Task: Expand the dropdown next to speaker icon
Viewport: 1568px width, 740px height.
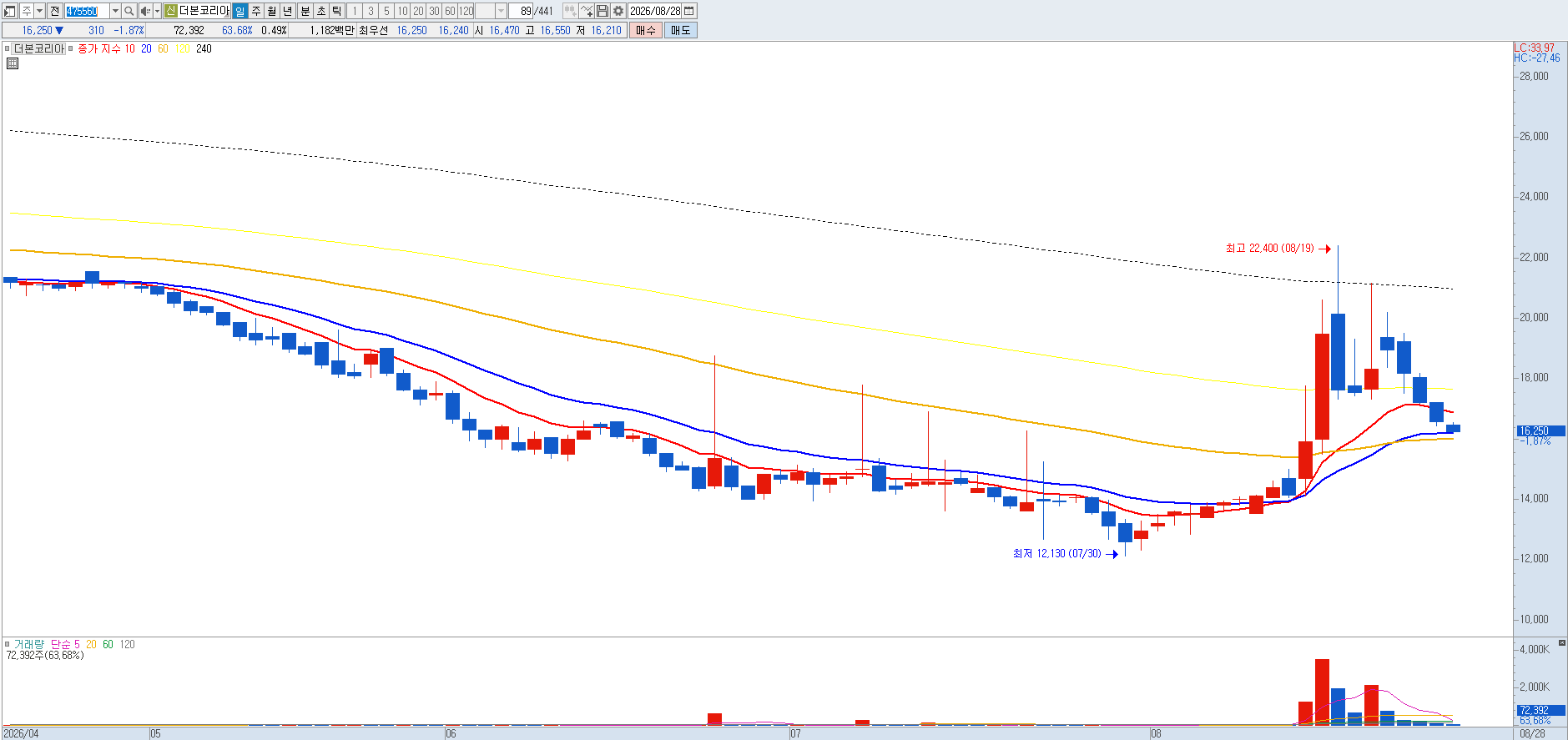Action: pos(157,11)
